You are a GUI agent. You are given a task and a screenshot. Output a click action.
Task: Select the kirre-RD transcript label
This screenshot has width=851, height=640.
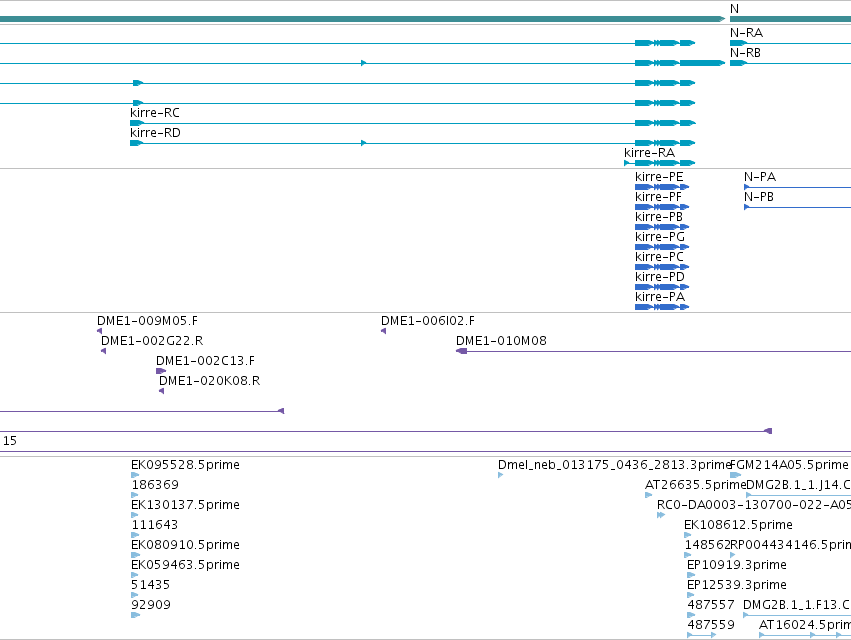155,132
